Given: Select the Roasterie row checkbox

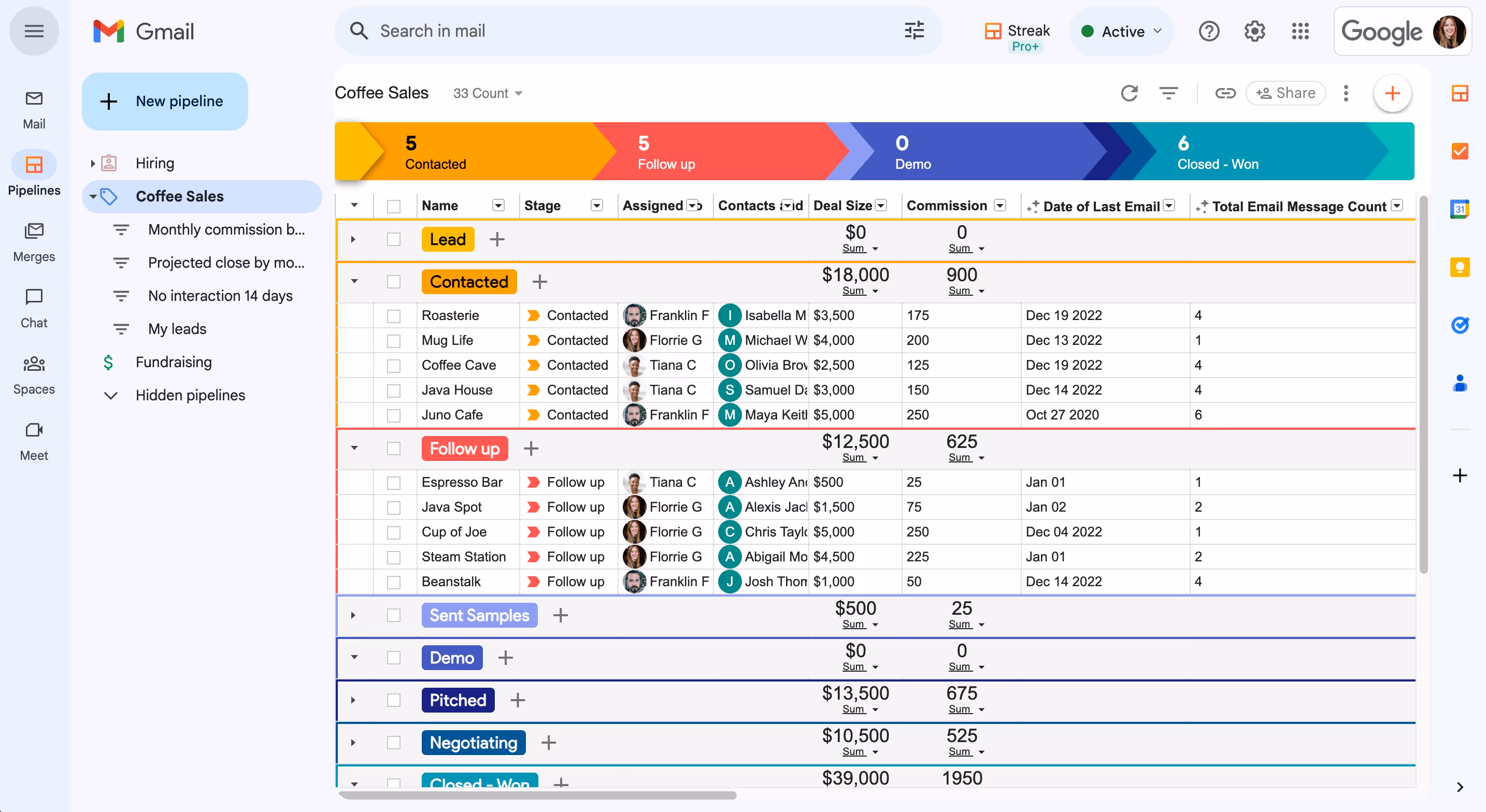Looking at the screenshot, I should pos(393,315).
